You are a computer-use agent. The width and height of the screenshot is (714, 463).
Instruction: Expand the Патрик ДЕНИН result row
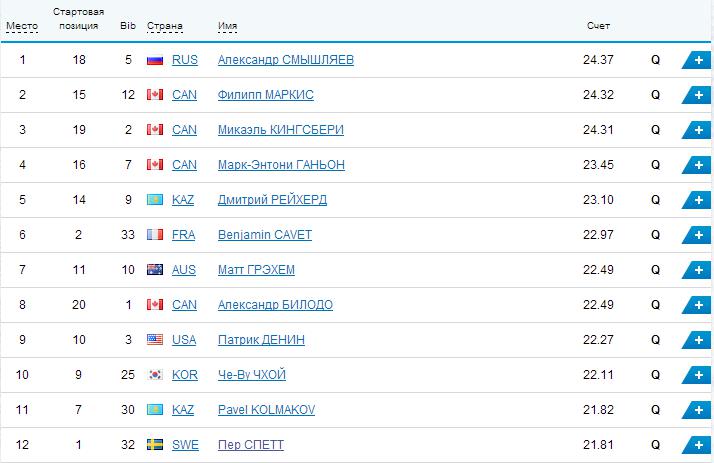click(695, 340)
